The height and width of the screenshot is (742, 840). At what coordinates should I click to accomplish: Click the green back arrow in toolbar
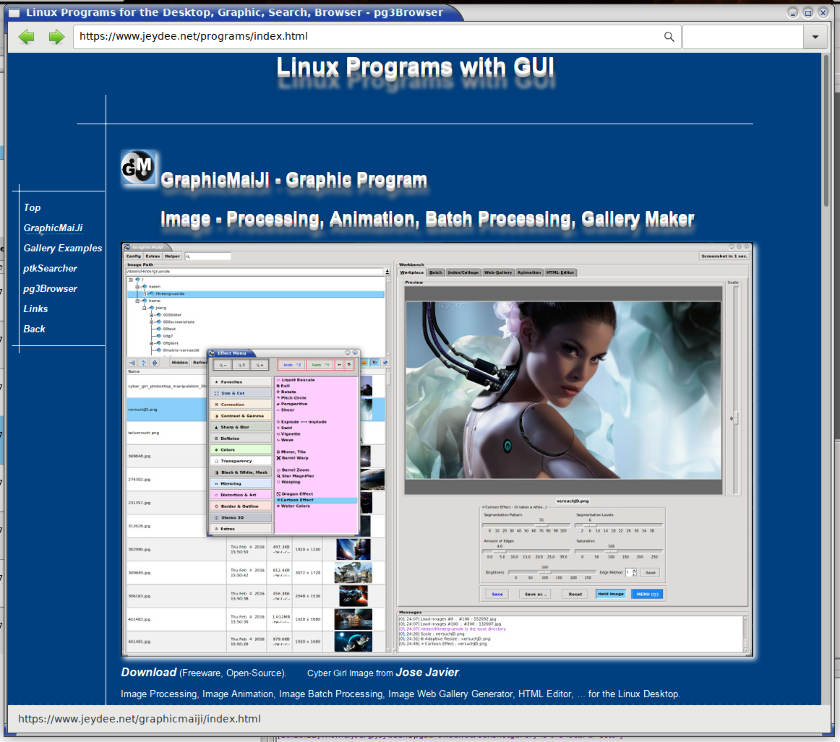point(26,36)
